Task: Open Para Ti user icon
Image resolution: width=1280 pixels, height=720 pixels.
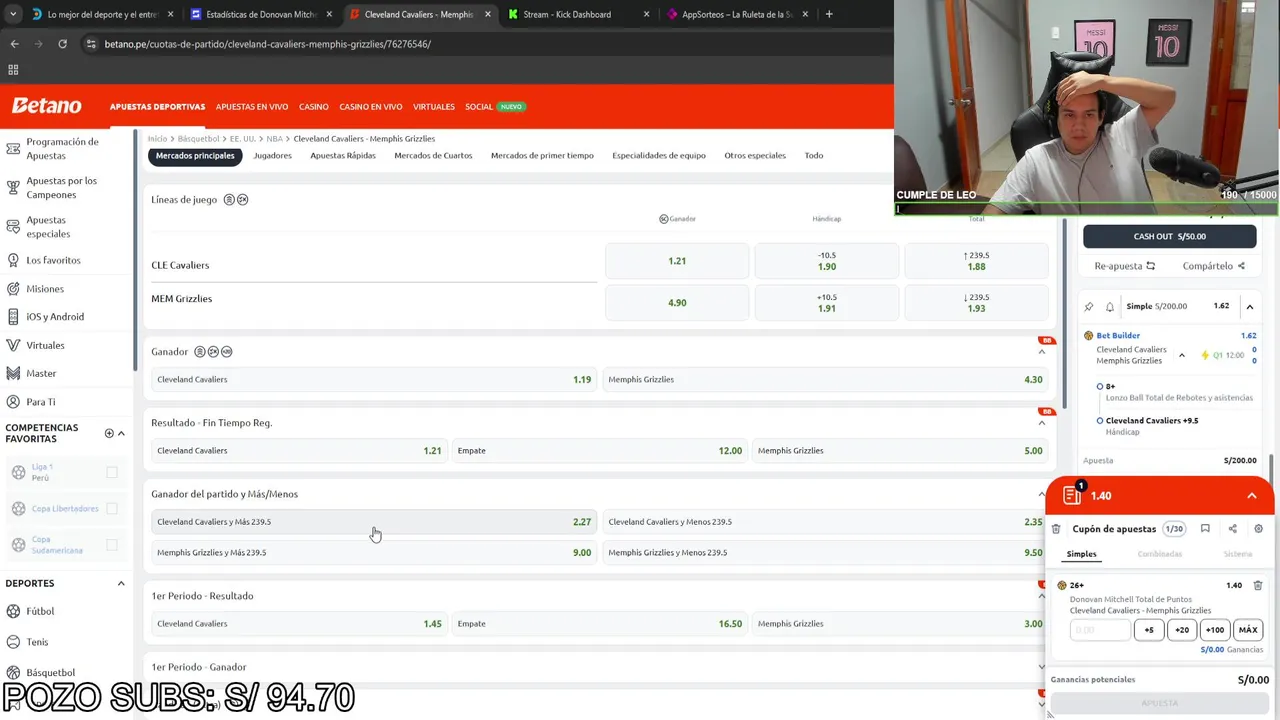Action: [13, 401]
